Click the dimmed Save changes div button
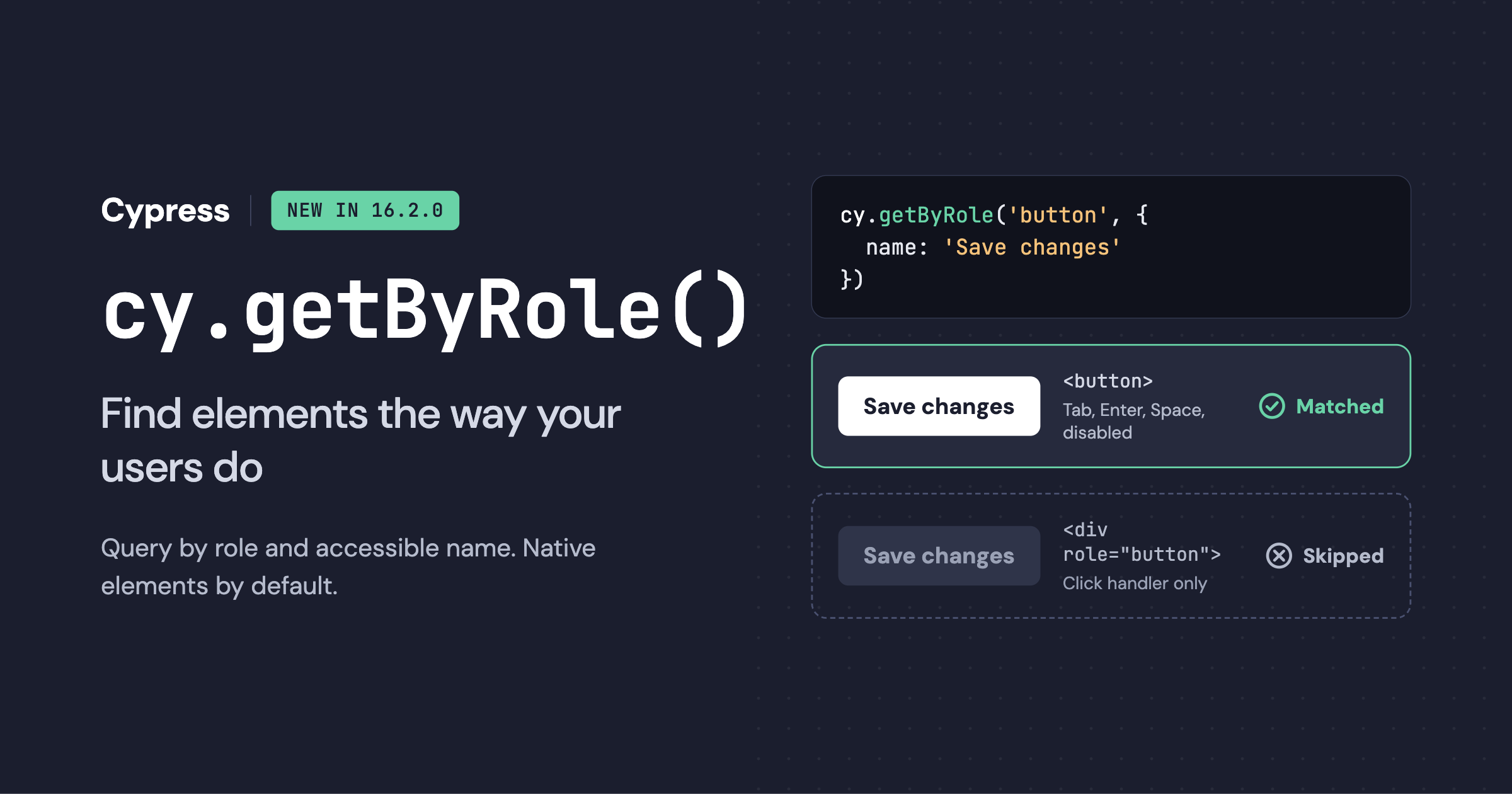This screenshot has height=794, width=1512. coord(939,556)
